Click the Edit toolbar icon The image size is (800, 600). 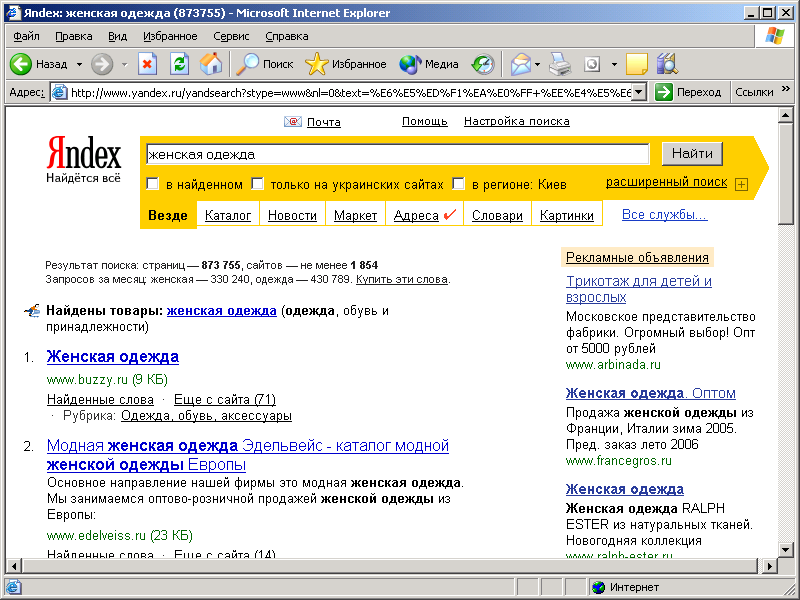[592, 64]
